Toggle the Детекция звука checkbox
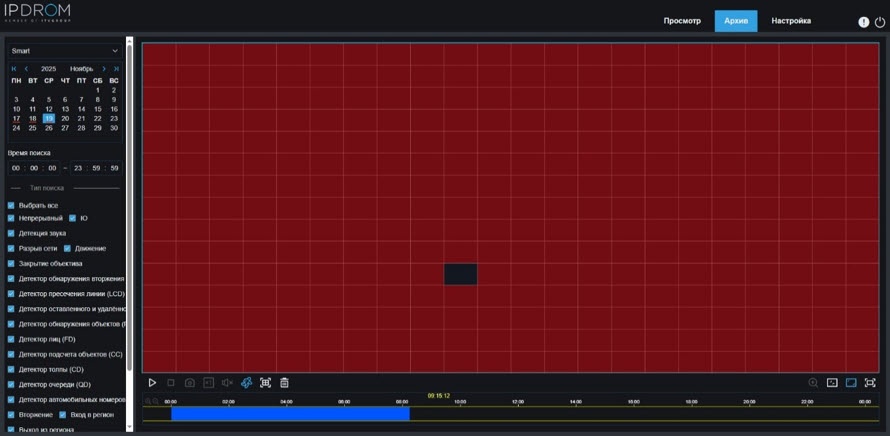The image size is (890, 436). tap(11, 233)
